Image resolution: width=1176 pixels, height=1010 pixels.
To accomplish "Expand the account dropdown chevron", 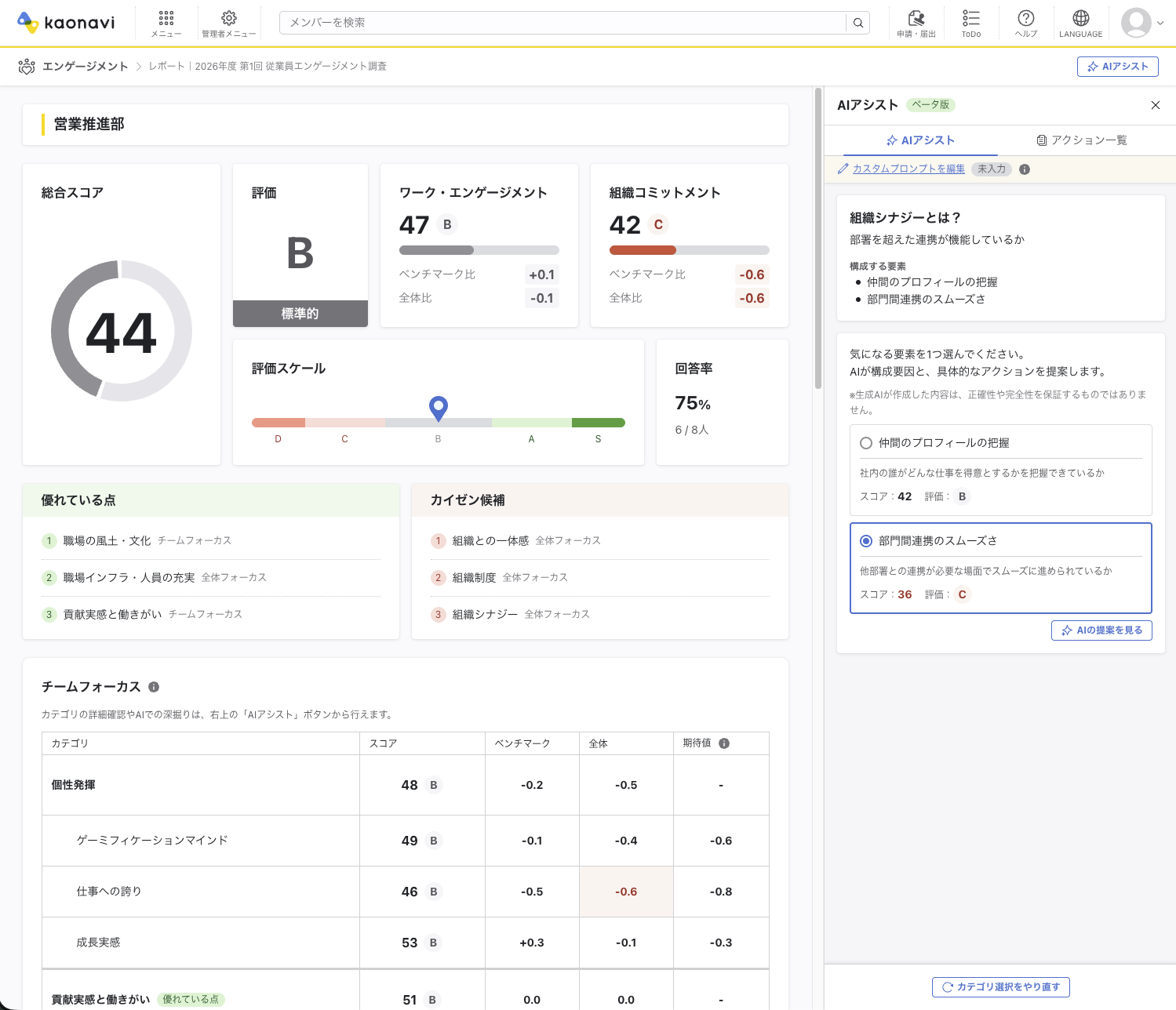I will click(1160, 24).
